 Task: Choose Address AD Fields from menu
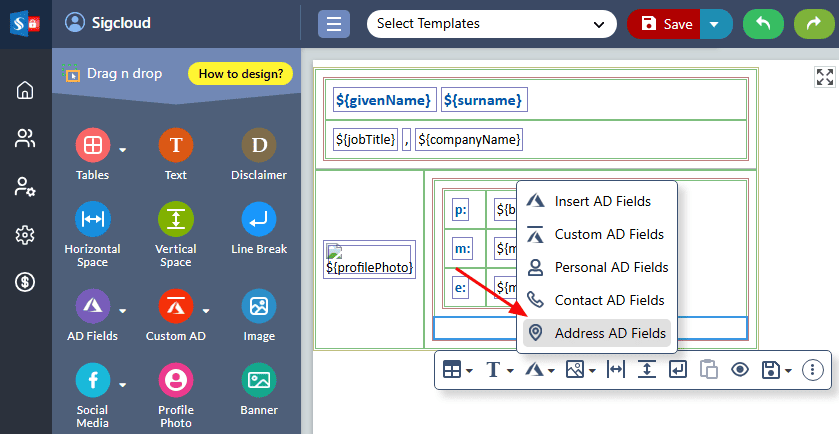coord(597,333)
